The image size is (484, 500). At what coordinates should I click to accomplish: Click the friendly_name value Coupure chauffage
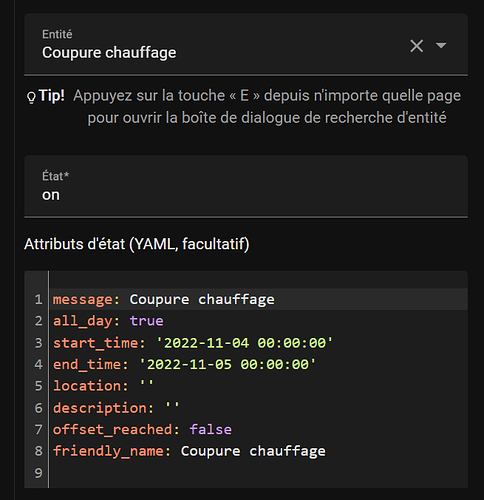pos(253,451)
